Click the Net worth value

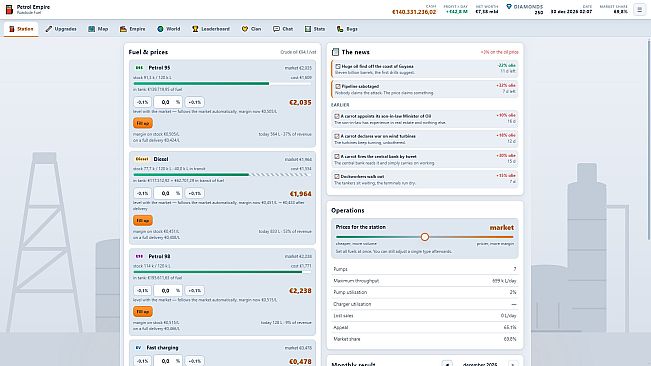pyautogui.click(x=487, y=12)
